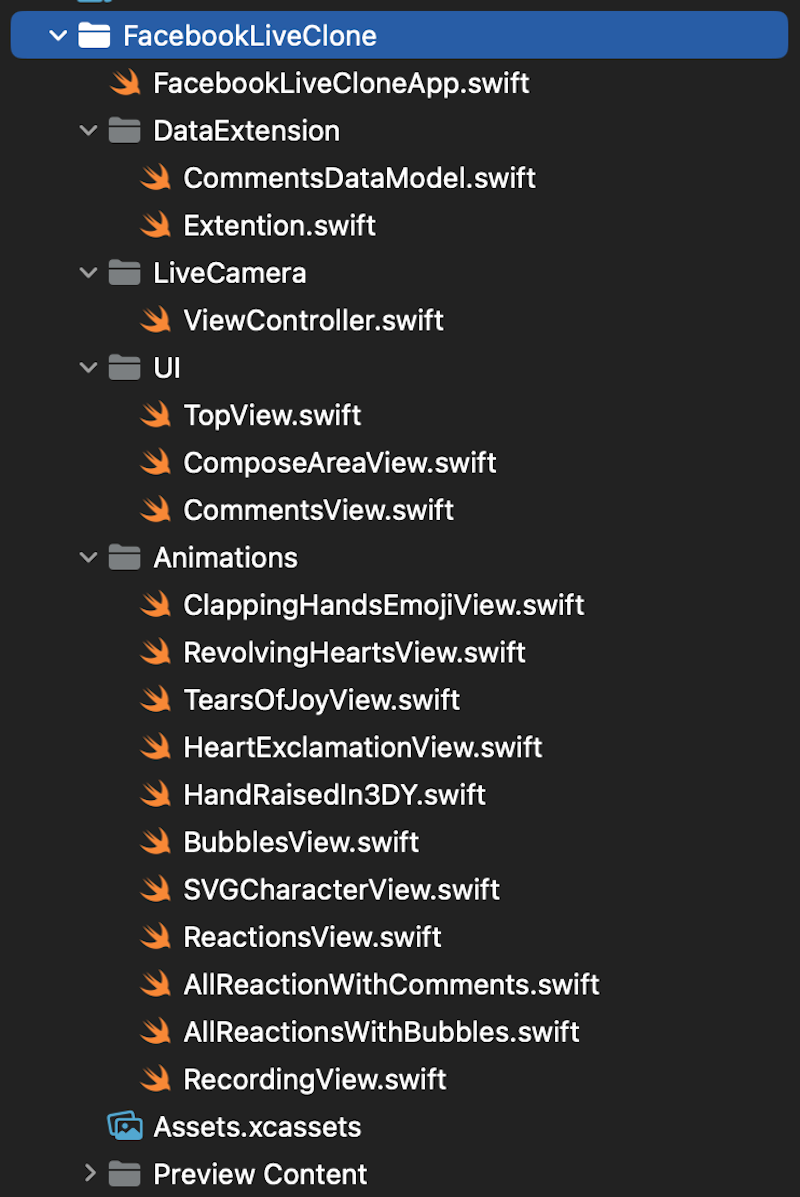Select the ReactionsView.swift file

pyautogui.click(x=312, y=937)
